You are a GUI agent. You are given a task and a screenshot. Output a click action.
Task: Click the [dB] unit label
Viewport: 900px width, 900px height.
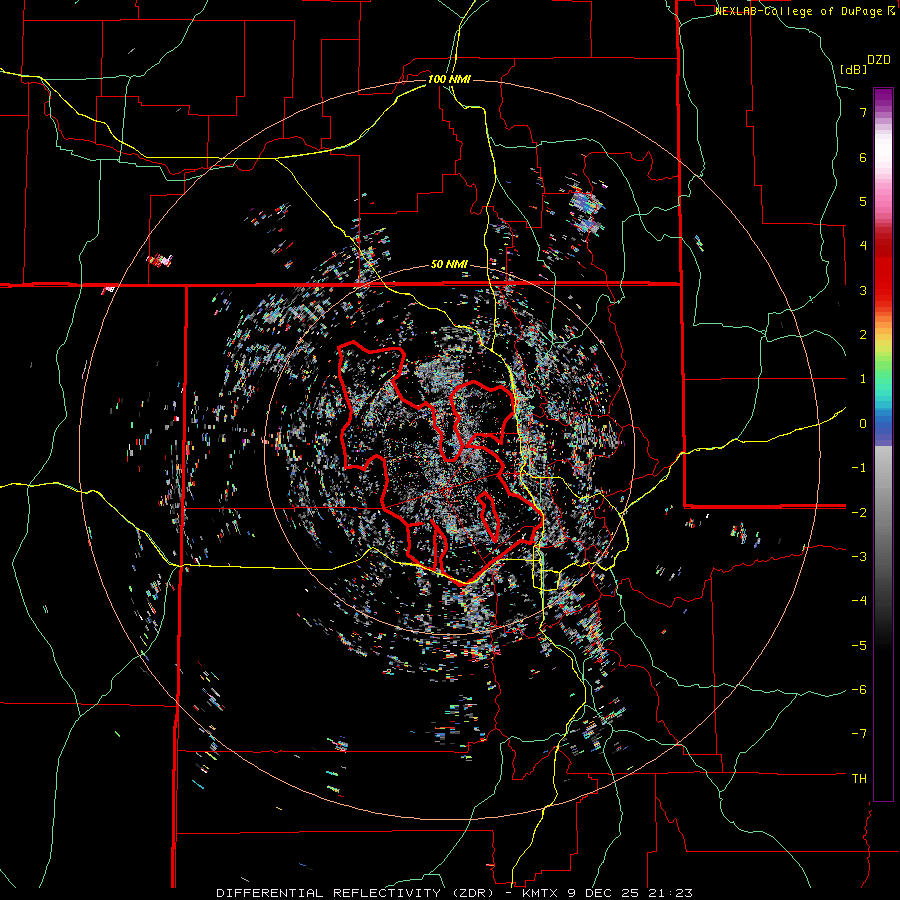pos(853,69)
